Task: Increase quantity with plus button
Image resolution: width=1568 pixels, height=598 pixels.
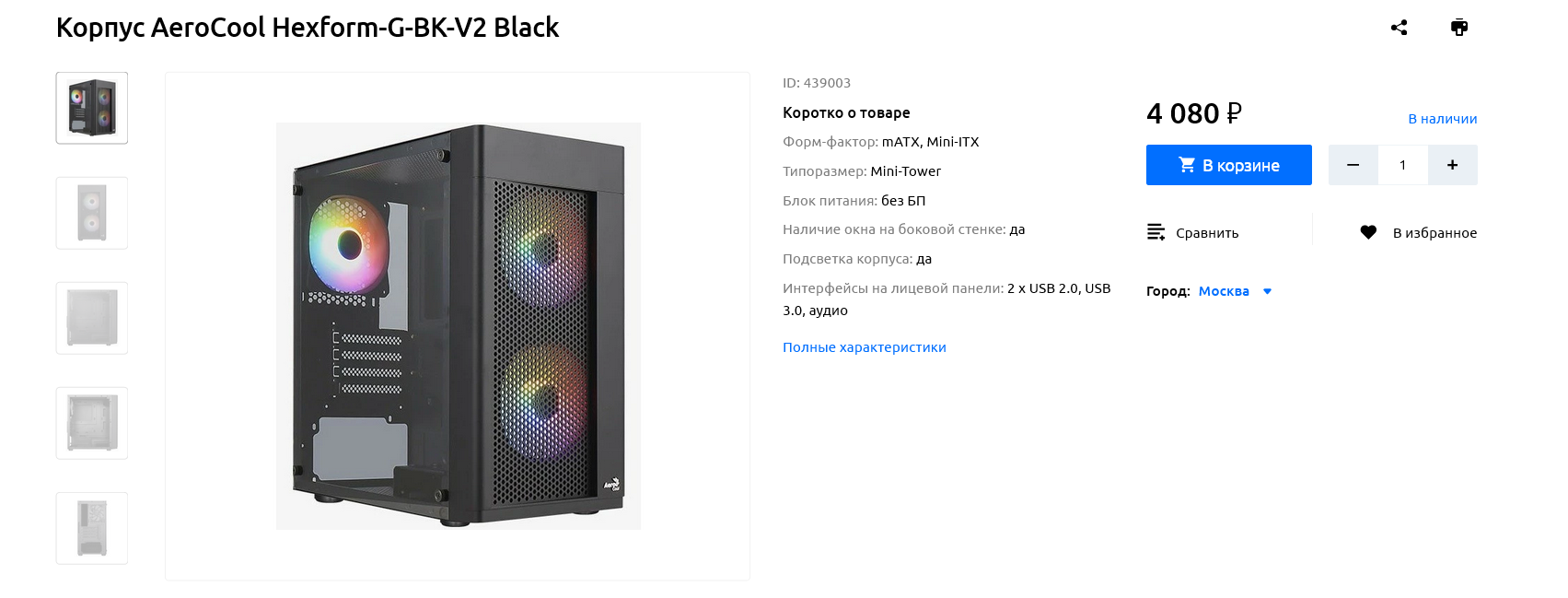Action: (x=1452, y=165)
